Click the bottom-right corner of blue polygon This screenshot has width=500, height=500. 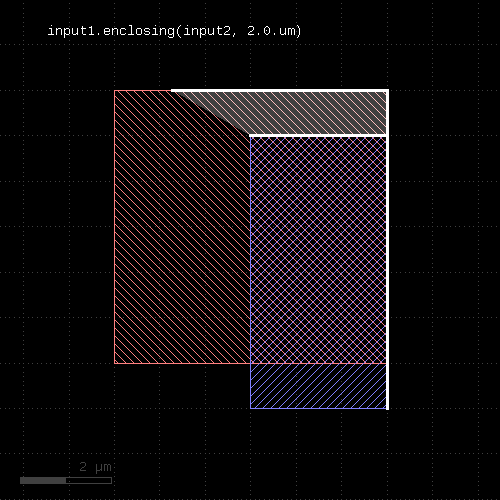coord(386,408)
